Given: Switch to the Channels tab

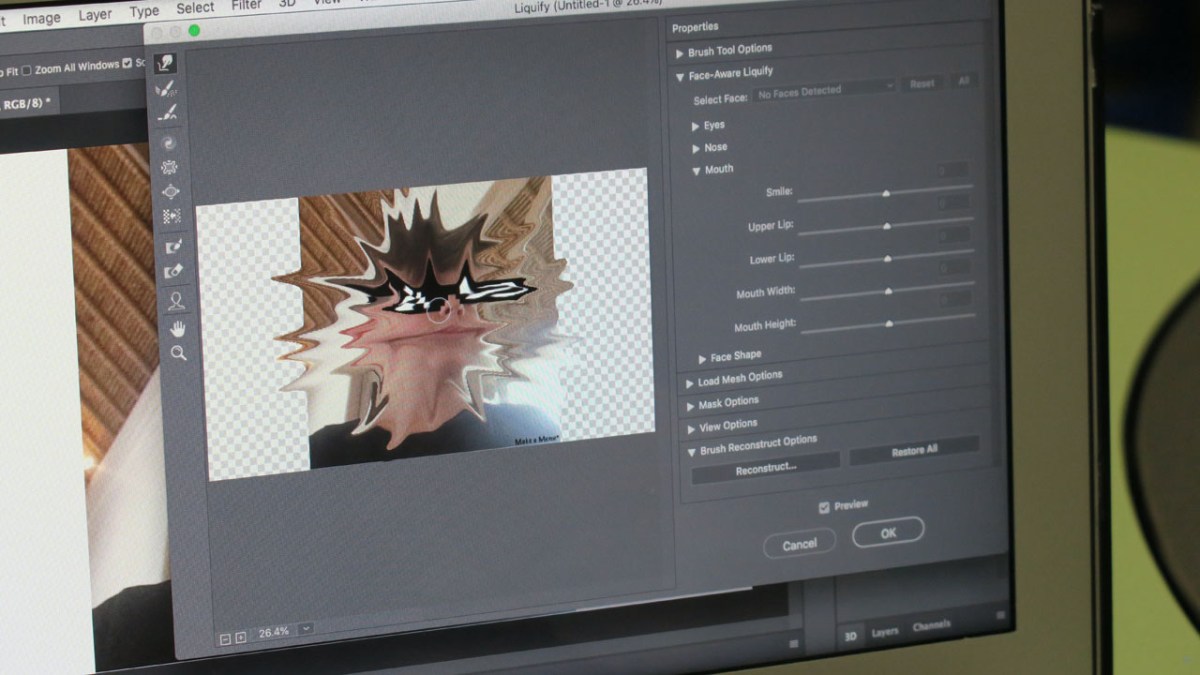Looking at the screenshot, I should [931, 626].
